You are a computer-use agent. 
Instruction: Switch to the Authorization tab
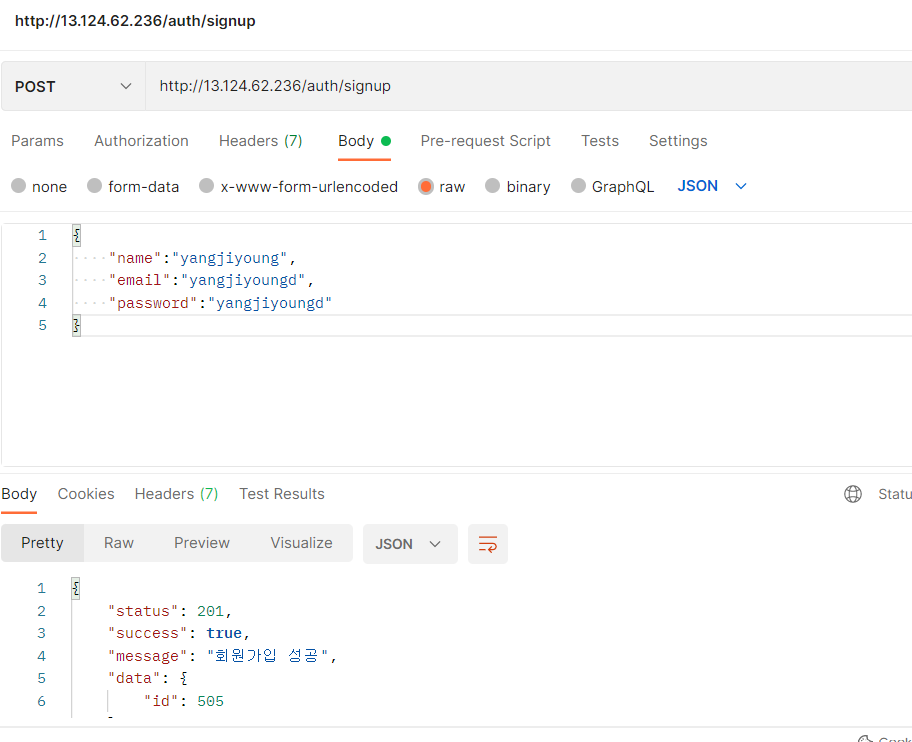pos(141,141)
